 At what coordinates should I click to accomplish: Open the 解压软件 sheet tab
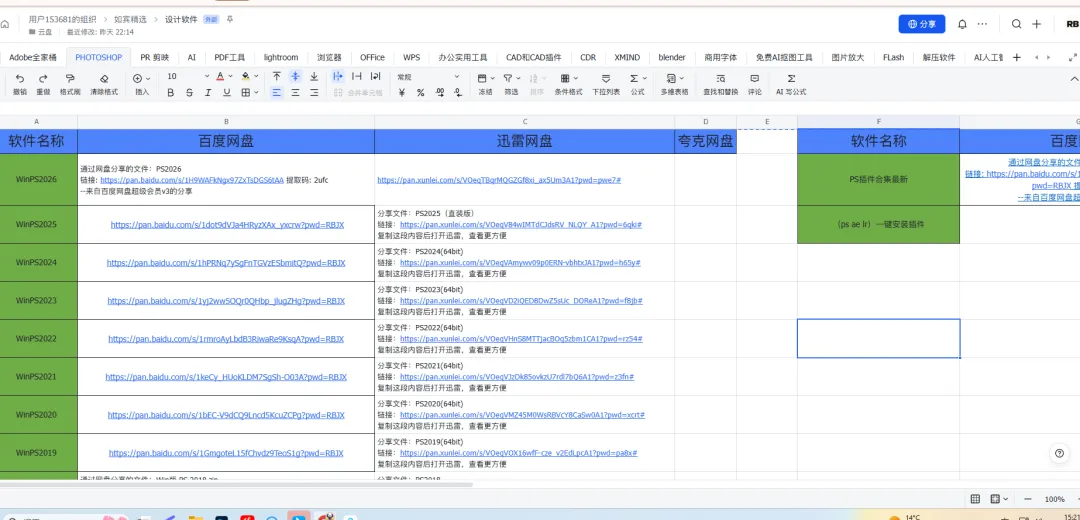[939, 58]
